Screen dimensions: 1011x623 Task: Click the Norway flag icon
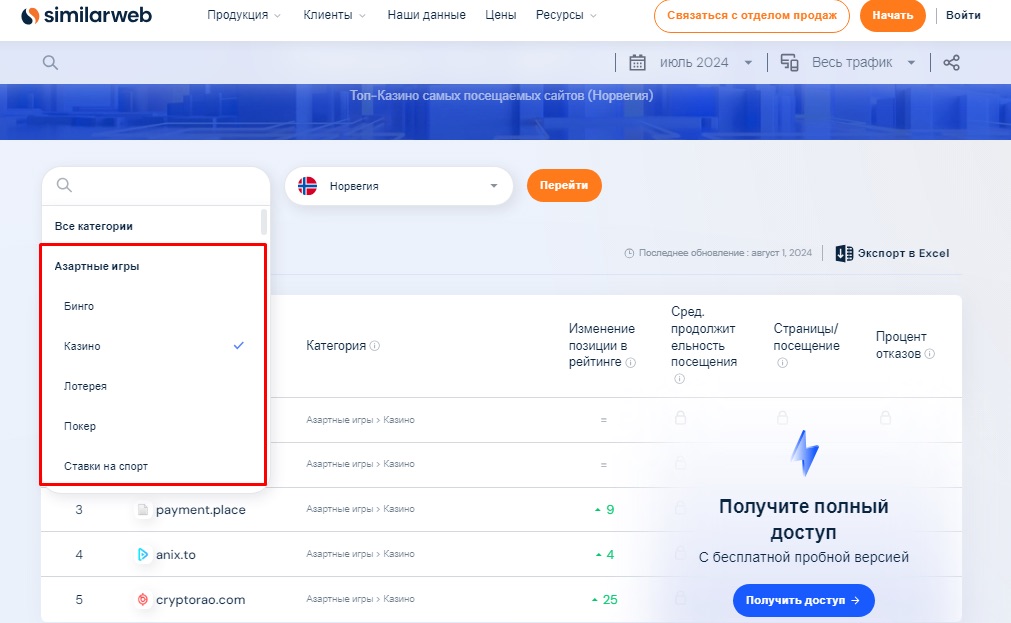(x=308, y=186)
